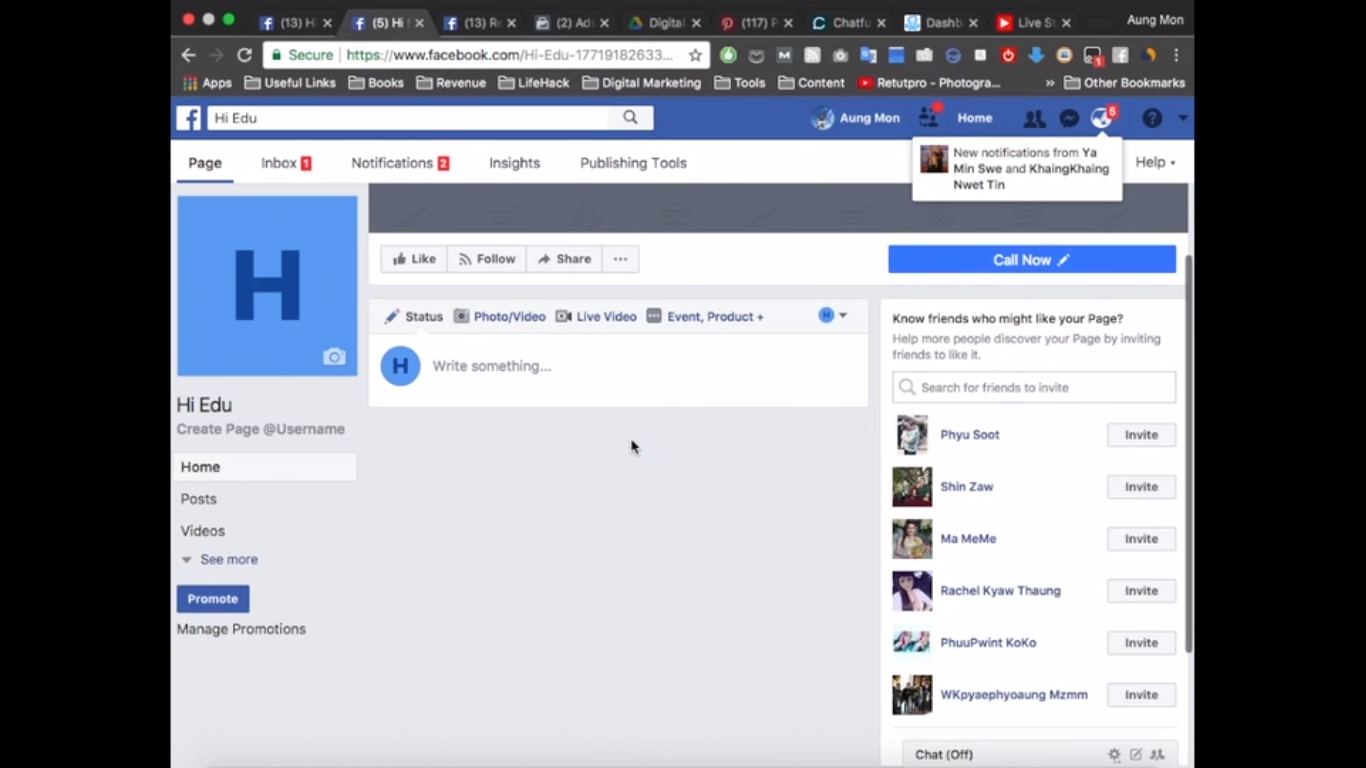Reload the page with browser refresh icon
Image resolution: width=1366 pixels, height=768 pixels.
(244, 55)
